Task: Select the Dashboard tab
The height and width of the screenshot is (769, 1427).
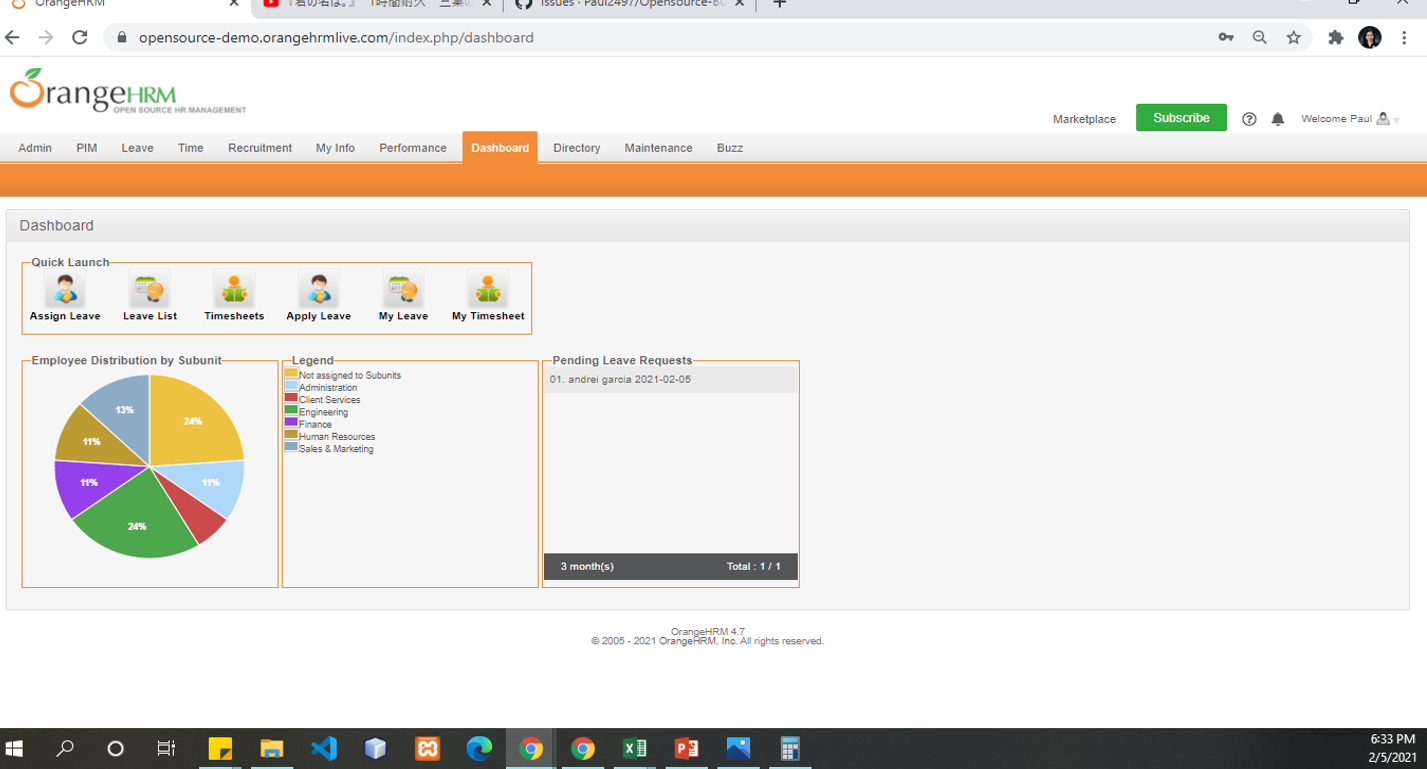Action: coord(500,148)
